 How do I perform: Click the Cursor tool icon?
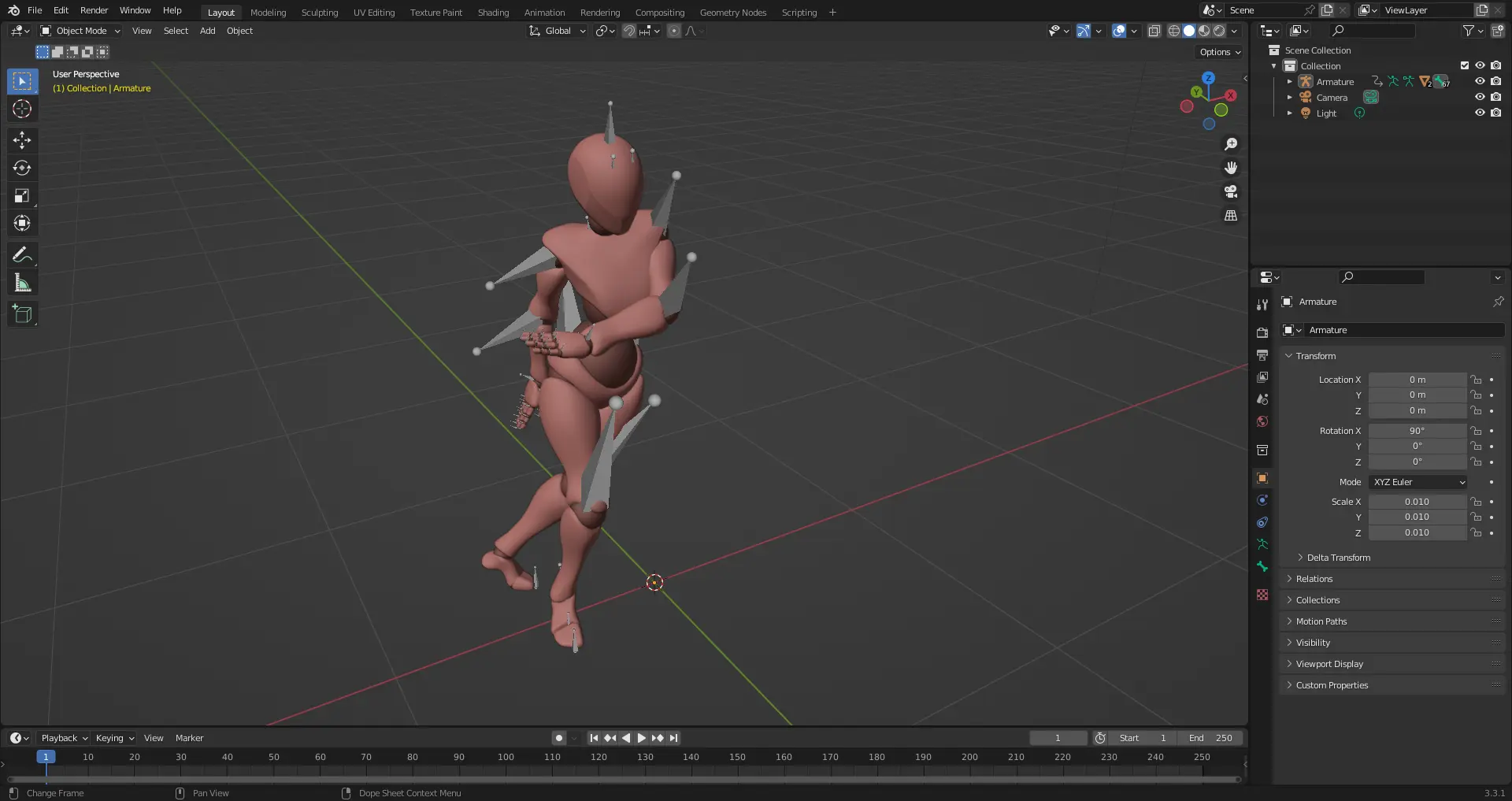tap(22, 109)
